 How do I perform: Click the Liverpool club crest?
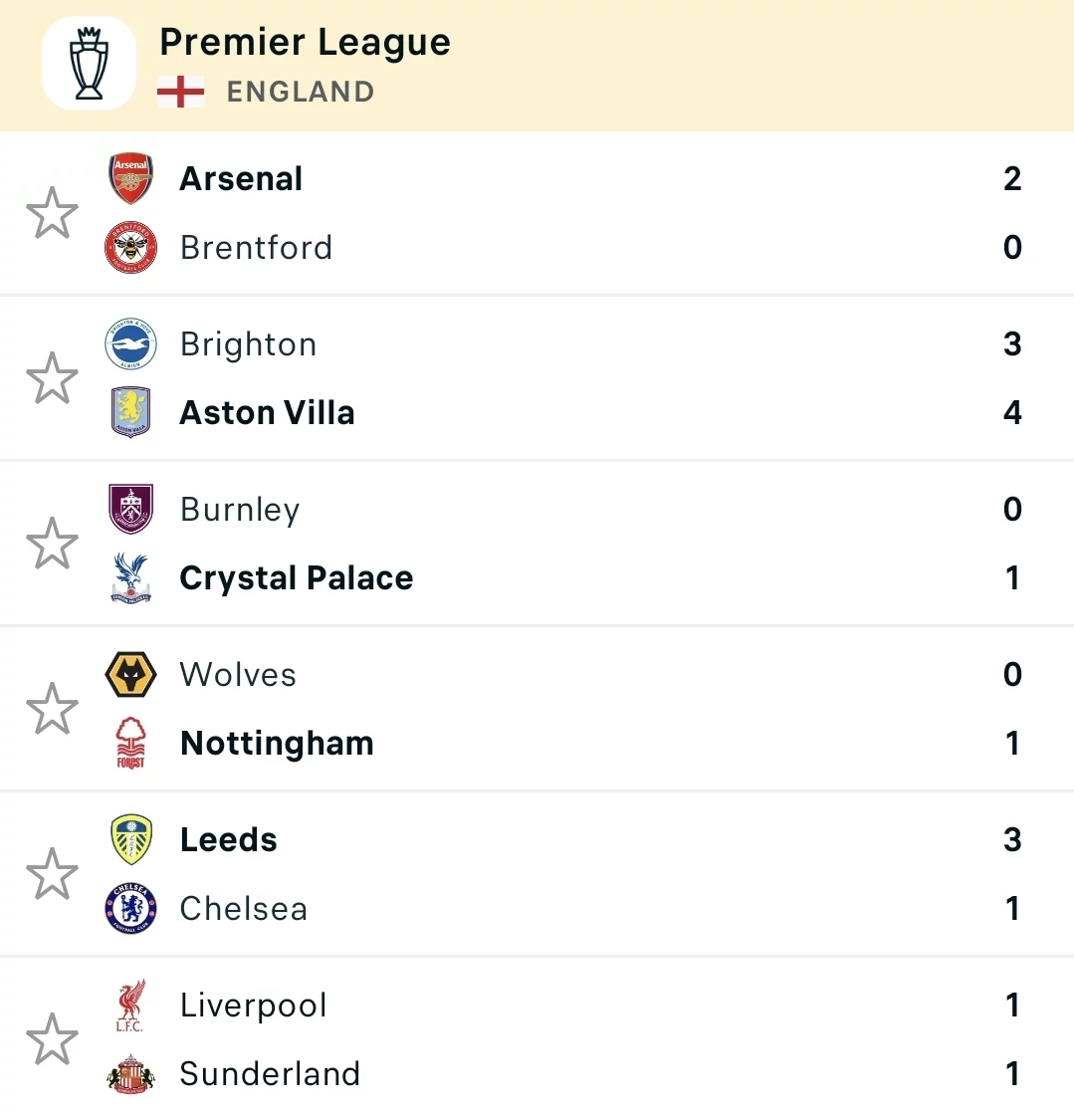(x=130, y=1006)
